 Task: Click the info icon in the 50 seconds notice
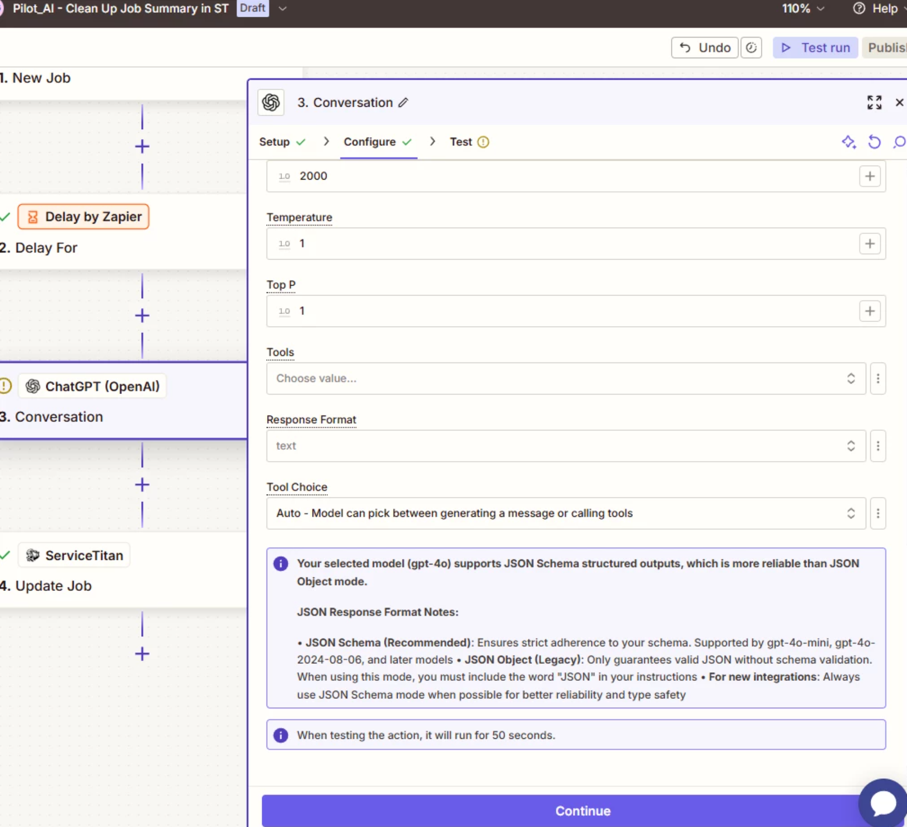(281, 735)
